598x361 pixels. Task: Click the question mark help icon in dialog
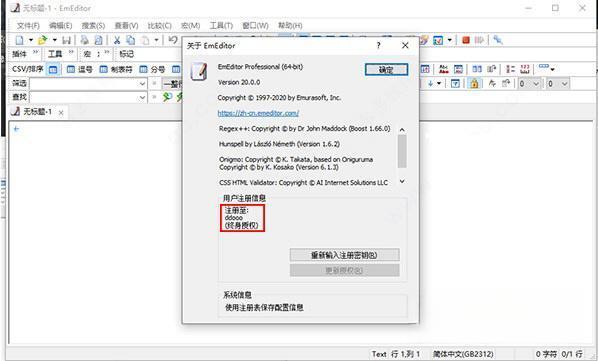[x=378, y=46]
